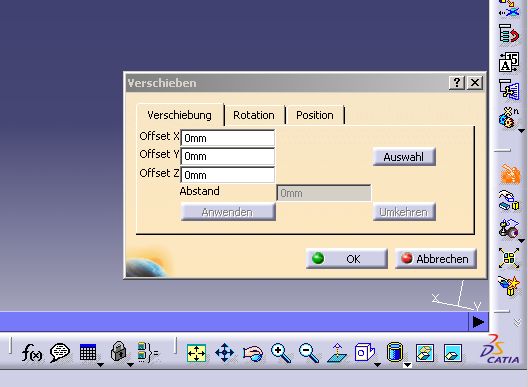
Task: Click the Fit All In icon
Action: [x=196, y=353]
